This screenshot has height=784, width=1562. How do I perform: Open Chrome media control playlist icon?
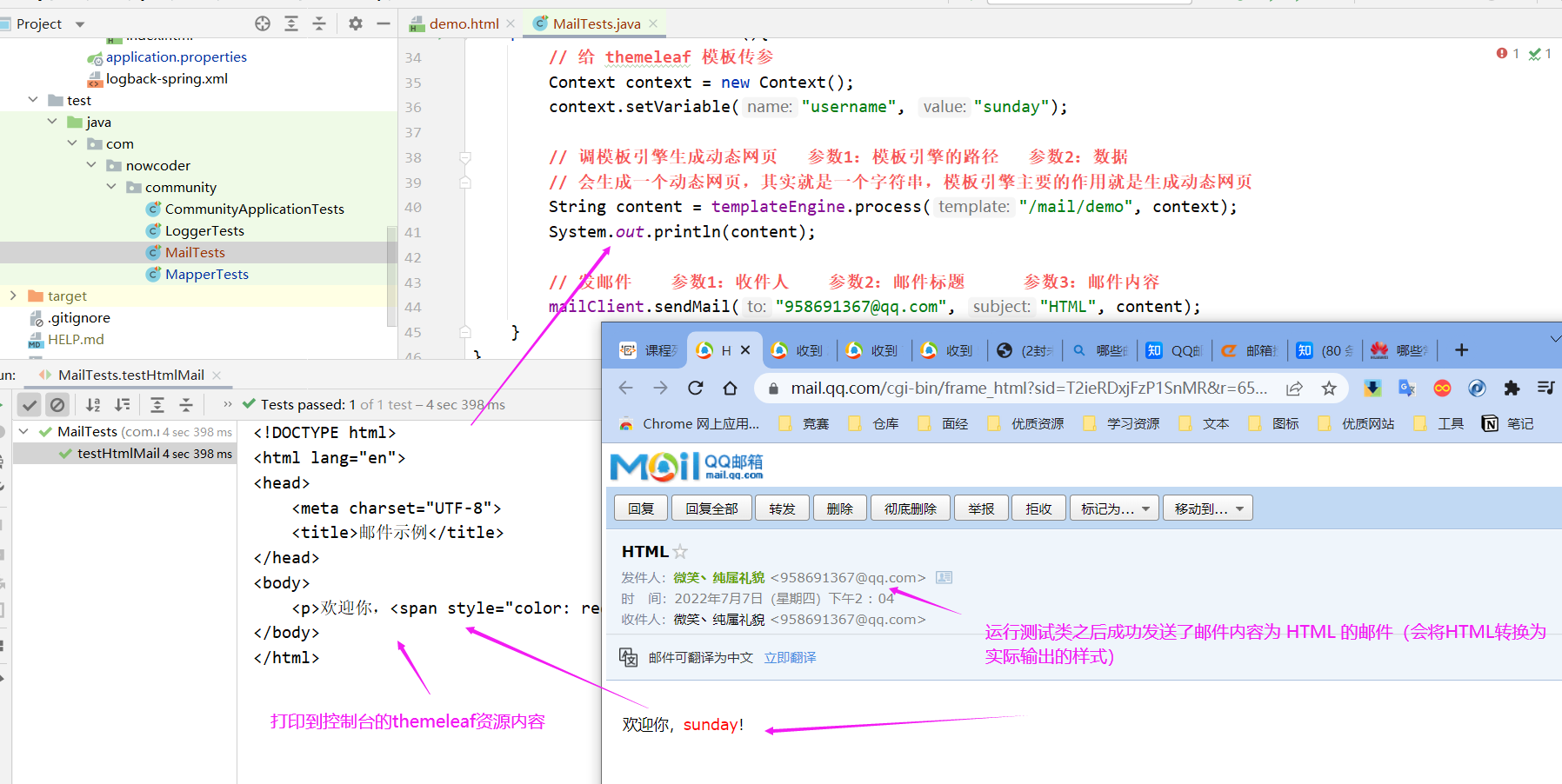click(1545, 389)
